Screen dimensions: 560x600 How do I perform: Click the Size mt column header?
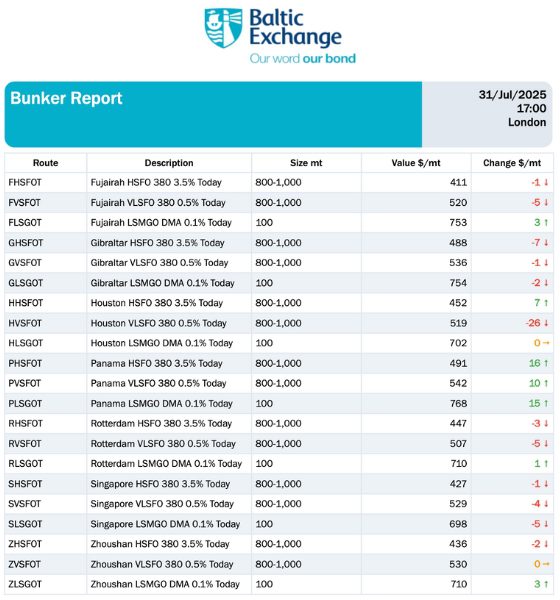pyautogui.click(x=306, y=163)
